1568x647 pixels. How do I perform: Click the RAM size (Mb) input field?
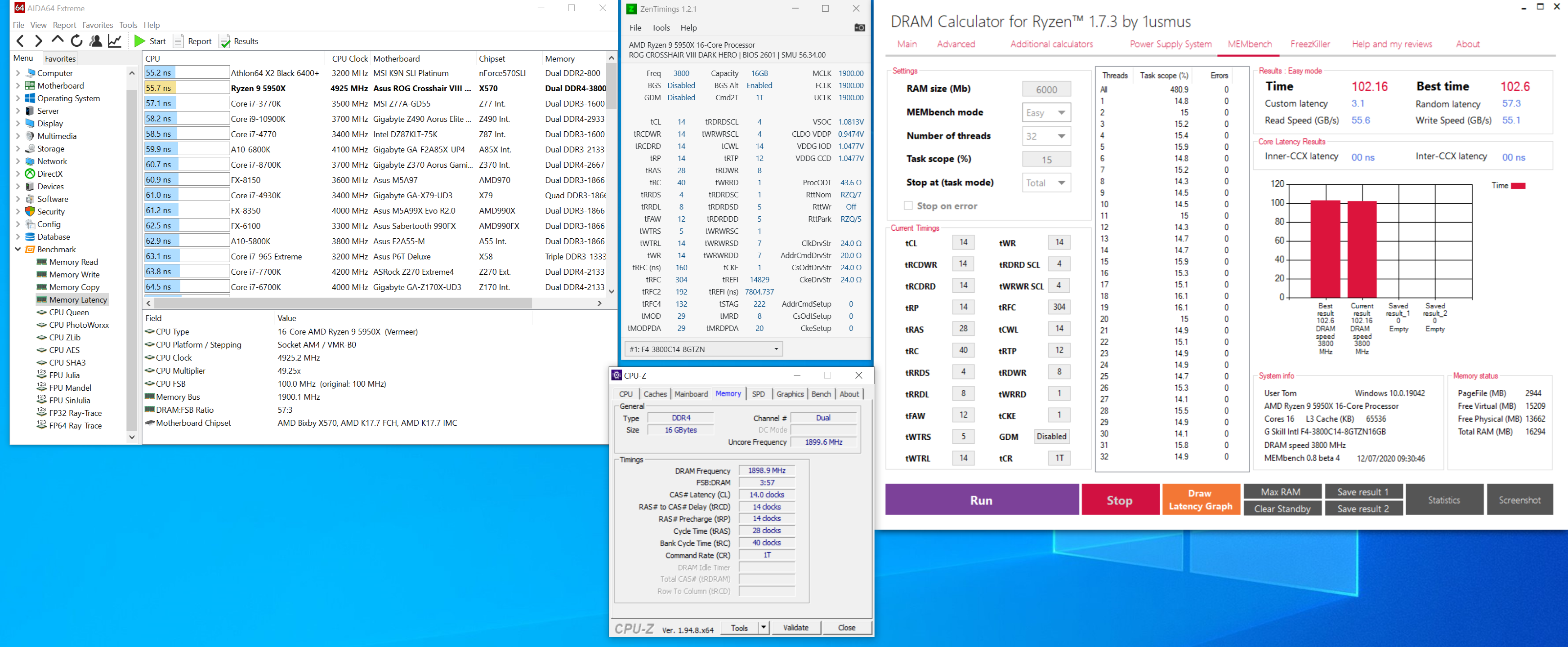point(1046,89)
